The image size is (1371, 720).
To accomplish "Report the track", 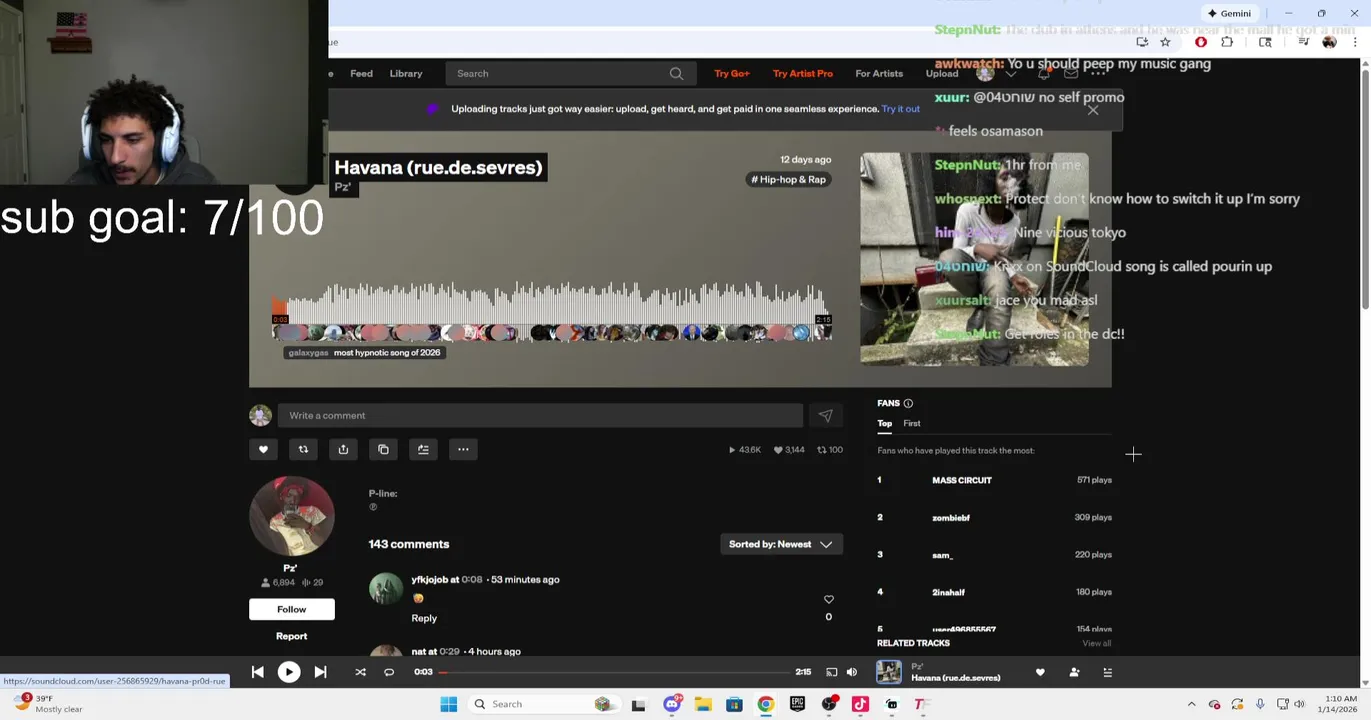I will [x=291, y=636].
